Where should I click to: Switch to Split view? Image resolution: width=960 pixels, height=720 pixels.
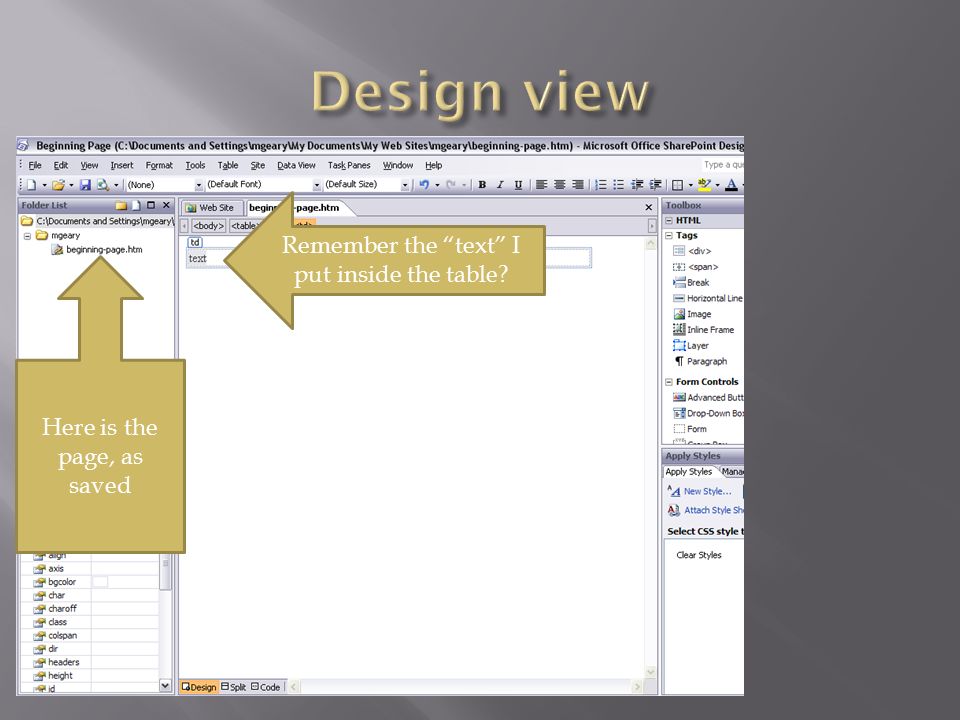coord(233,687)
